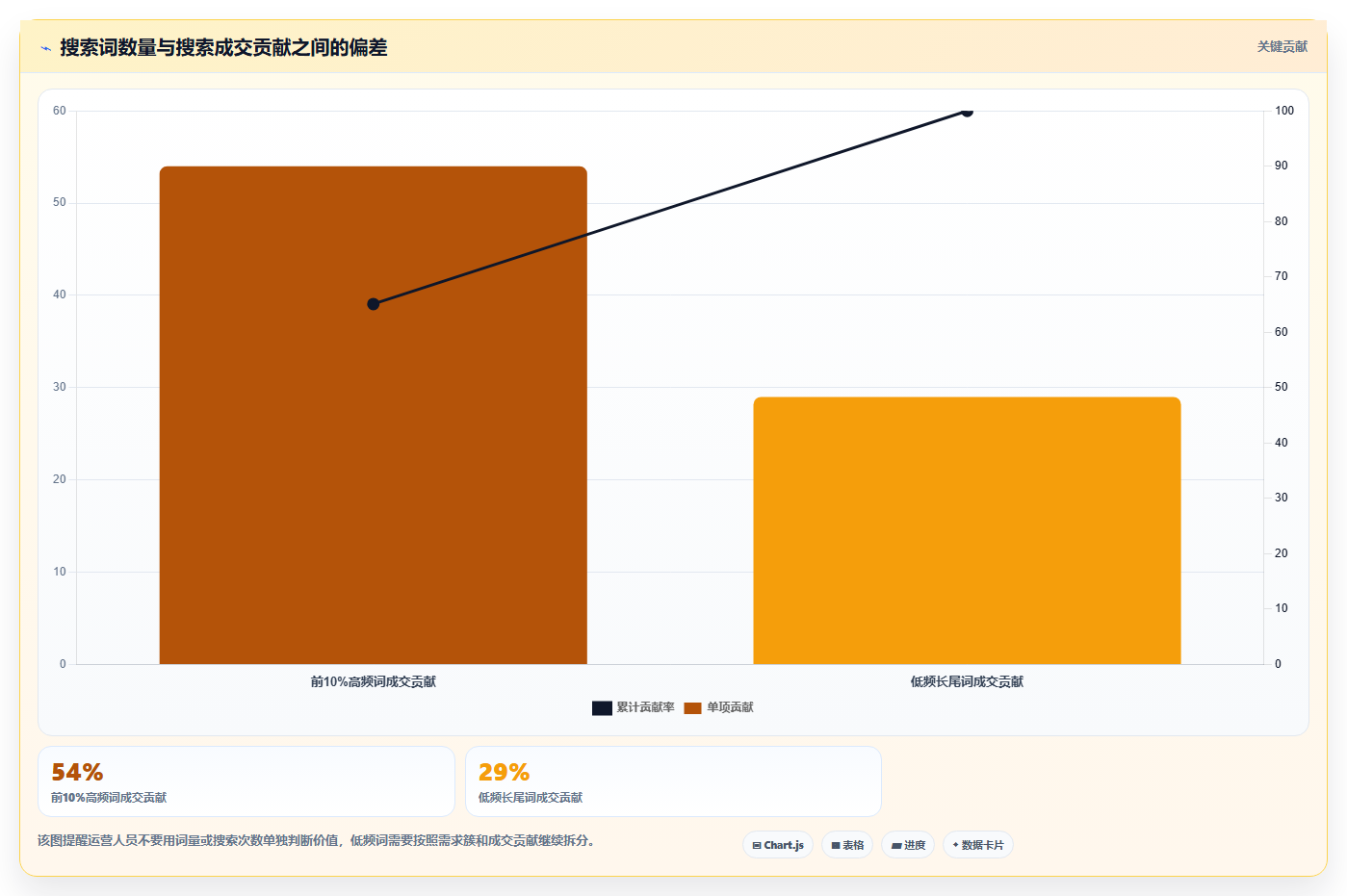Click the 低频长尾词成交贡献 x-axis label

pos(967,681)
